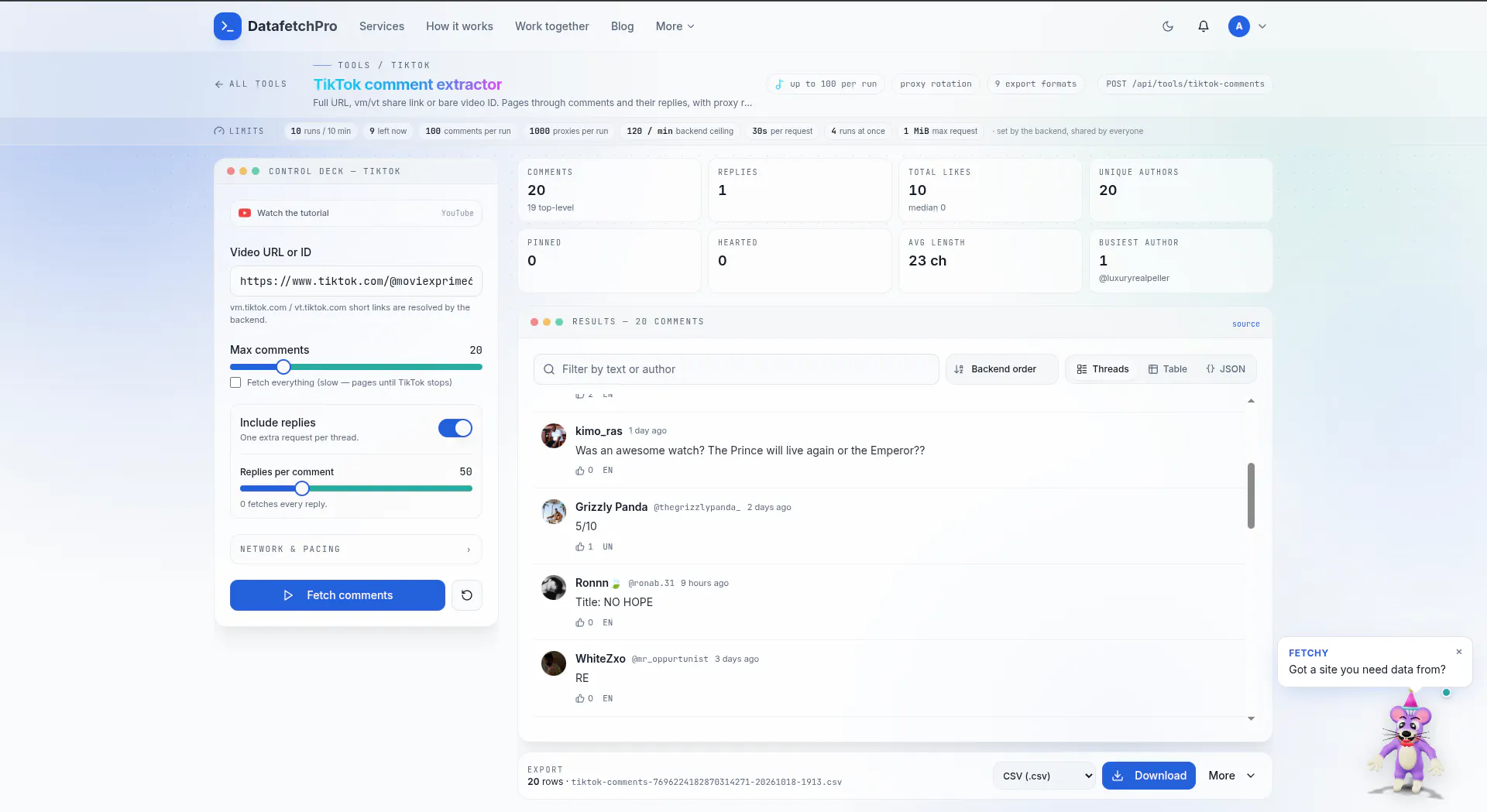Click scroll up arrow in results list

(x=1251, y=401)
